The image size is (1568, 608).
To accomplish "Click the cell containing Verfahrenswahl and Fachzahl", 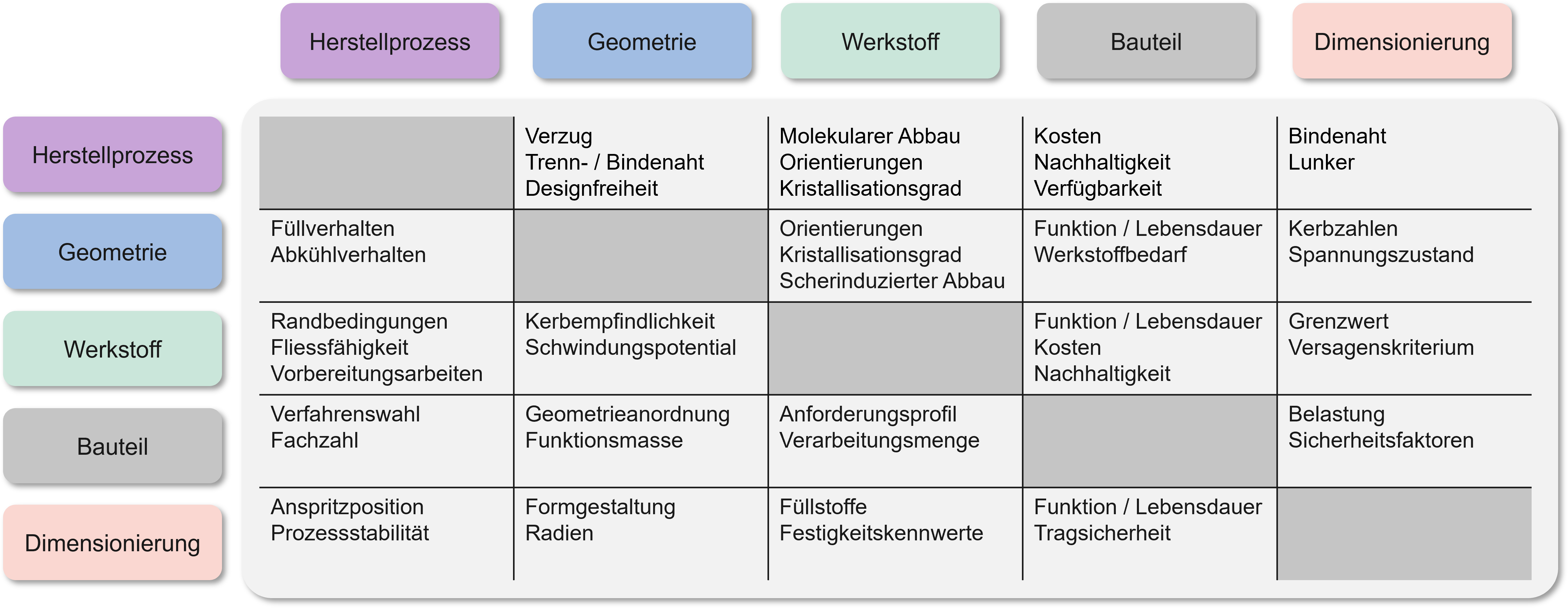I will (387, 441).
